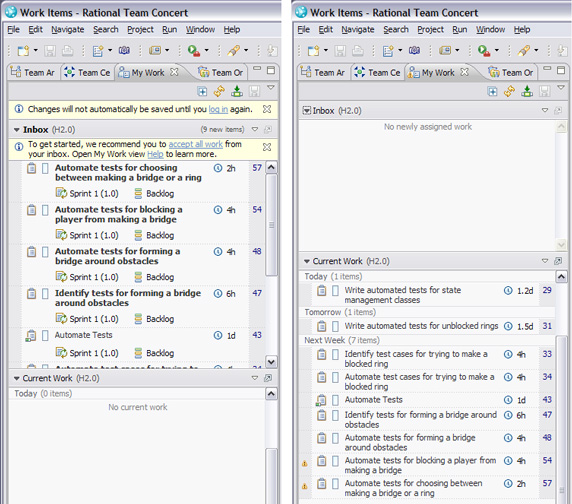Open the Project menu in left window
The height and width of the screenshot is (504, 572).
click(140, 30)
